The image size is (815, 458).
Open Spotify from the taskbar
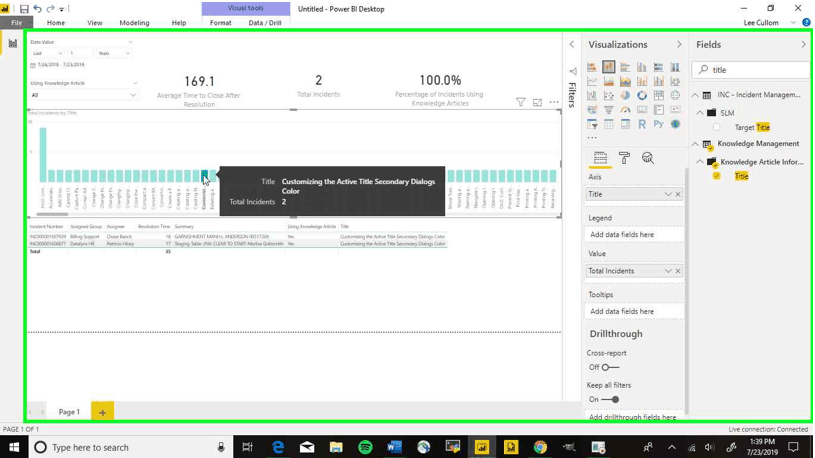point(365,447)
